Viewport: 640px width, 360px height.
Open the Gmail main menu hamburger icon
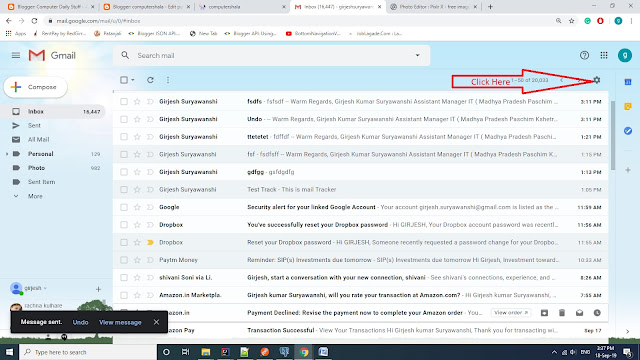(16, 55)
